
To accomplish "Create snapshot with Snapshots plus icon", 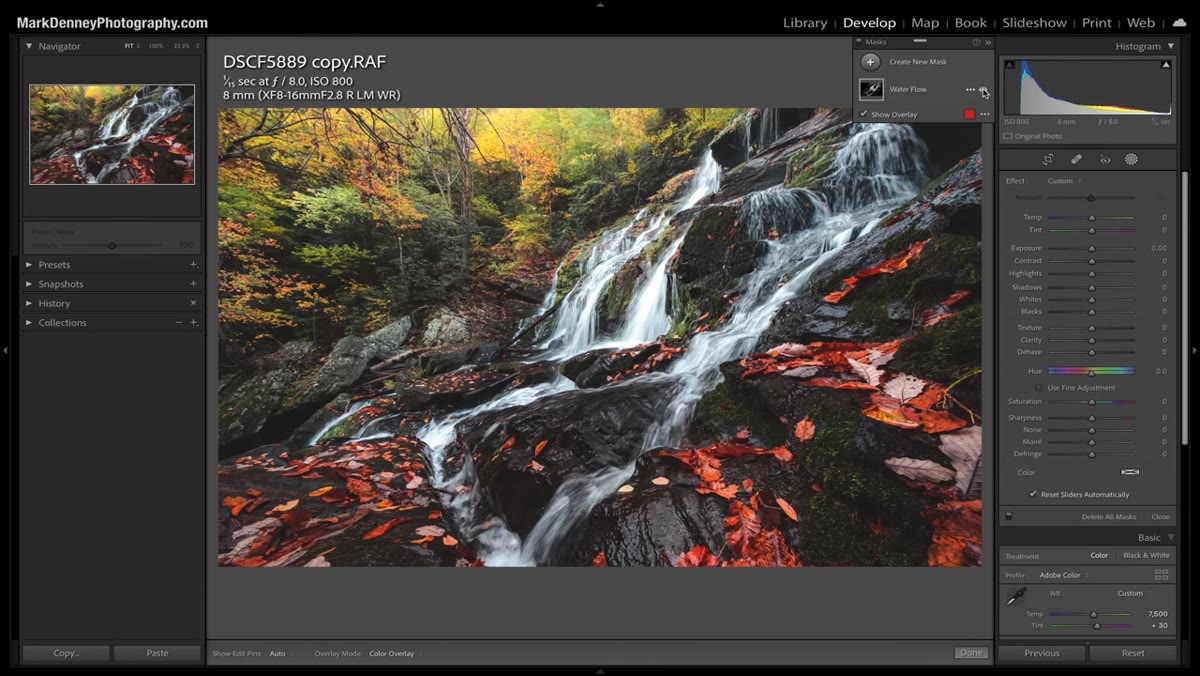I will click(193, 284).
